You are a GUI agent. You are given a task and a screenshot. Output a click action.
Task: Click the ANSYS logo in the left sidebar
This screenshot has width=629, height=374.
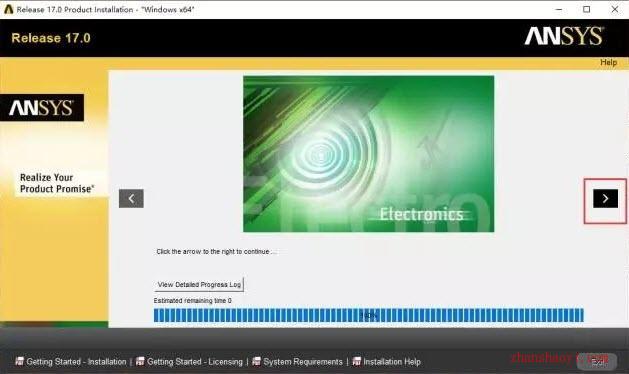point(42,108)
